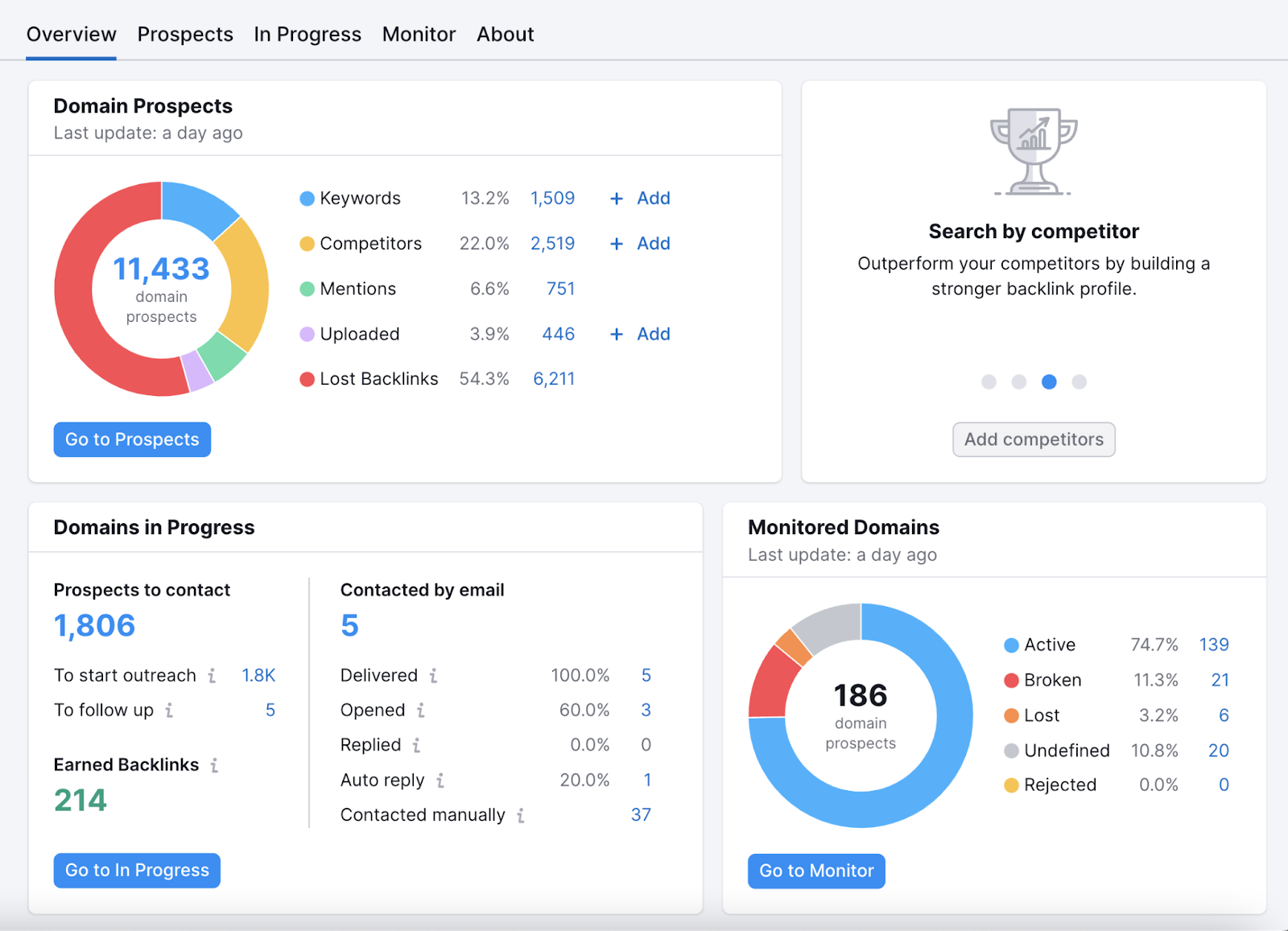Click the Add competitors button
Viewport: 1288px width, 931px height.
pos(1034,439)
